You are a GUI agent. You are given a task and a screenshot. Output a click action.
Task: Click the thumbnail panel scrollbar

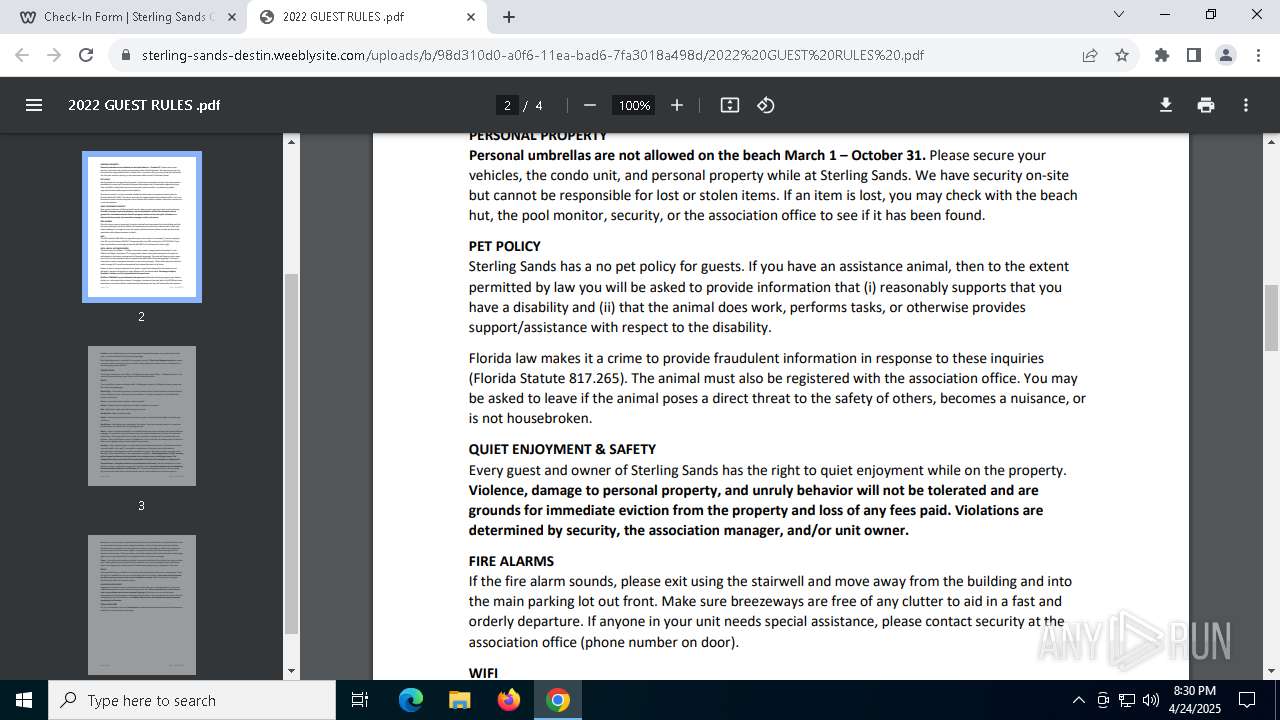pyautogui.click(x=291, y=454)
